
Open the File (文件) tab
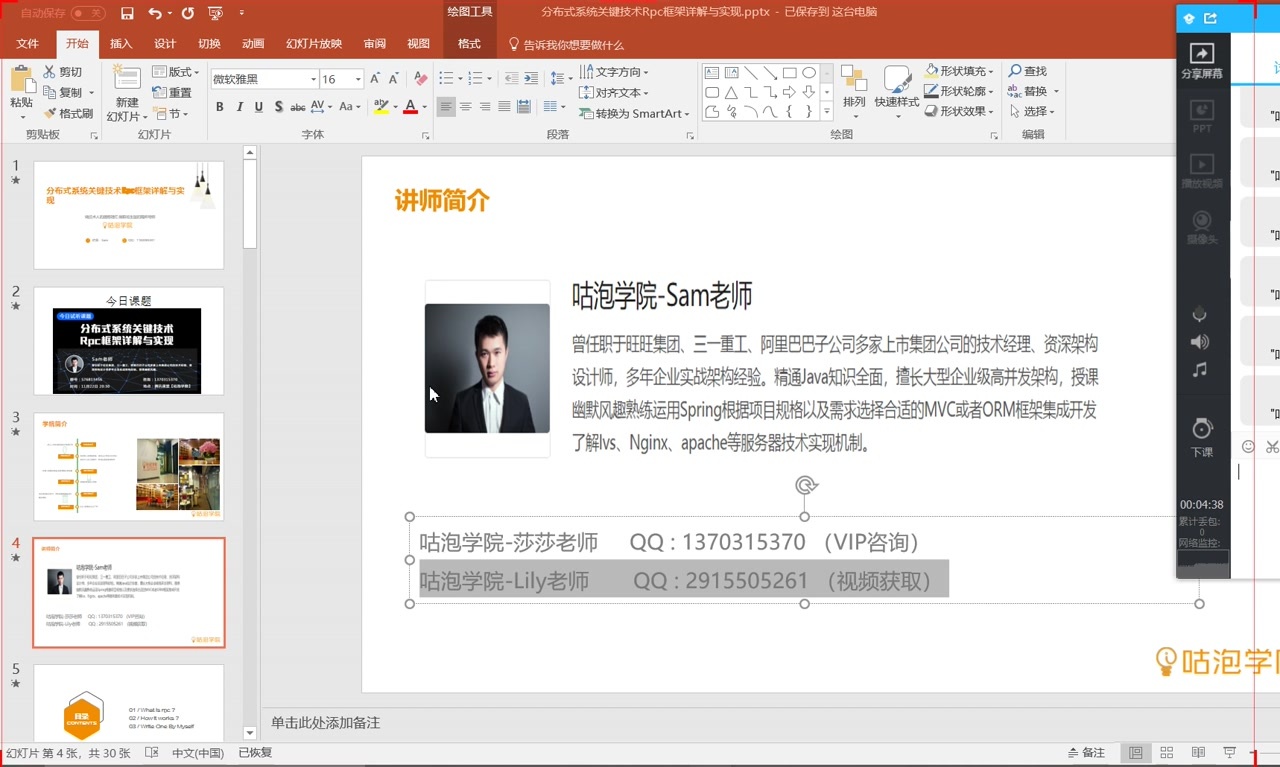pyautogui.click(x=27, y=44)
